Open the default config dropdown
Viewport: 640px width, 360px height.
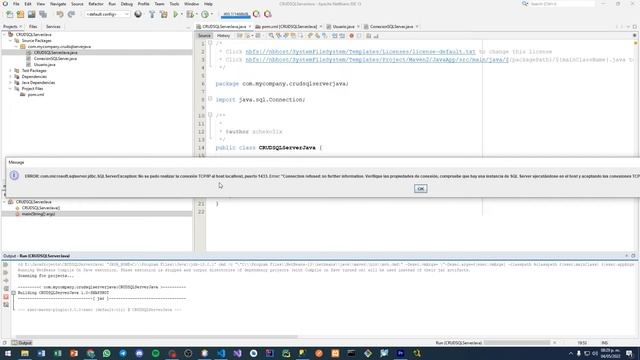click(x=107, y=14)
